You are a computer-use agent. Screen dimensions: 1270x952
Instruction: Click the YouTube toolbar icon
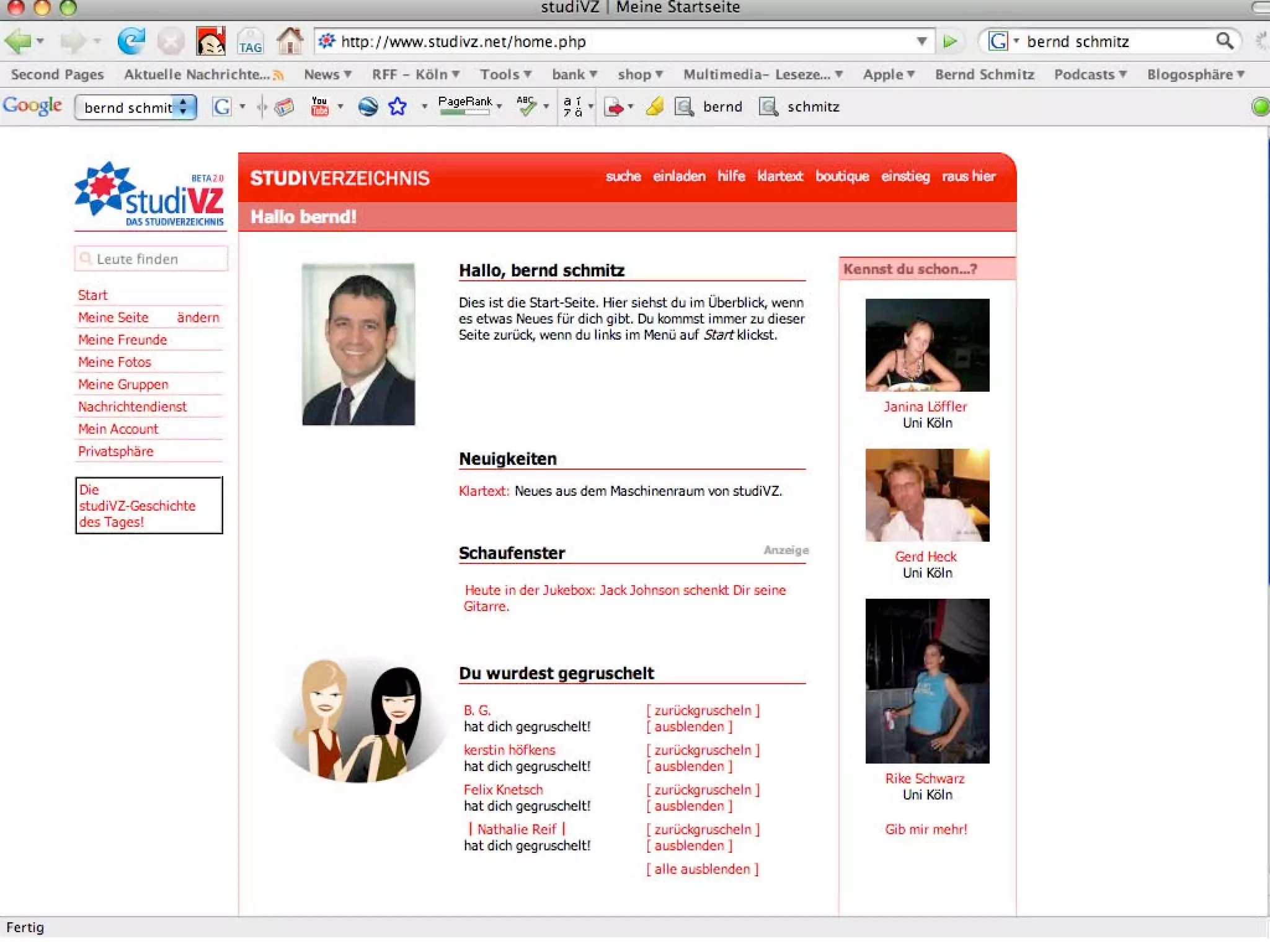(x=319, y=107)
